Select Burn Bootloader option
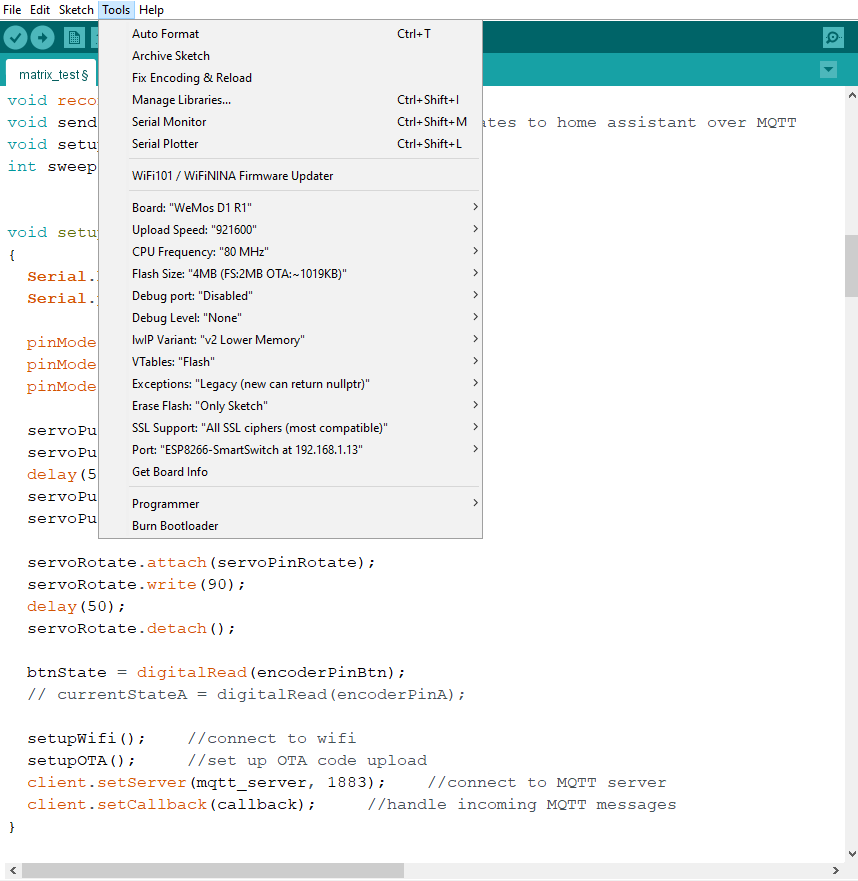 click(x=290, y=525)
